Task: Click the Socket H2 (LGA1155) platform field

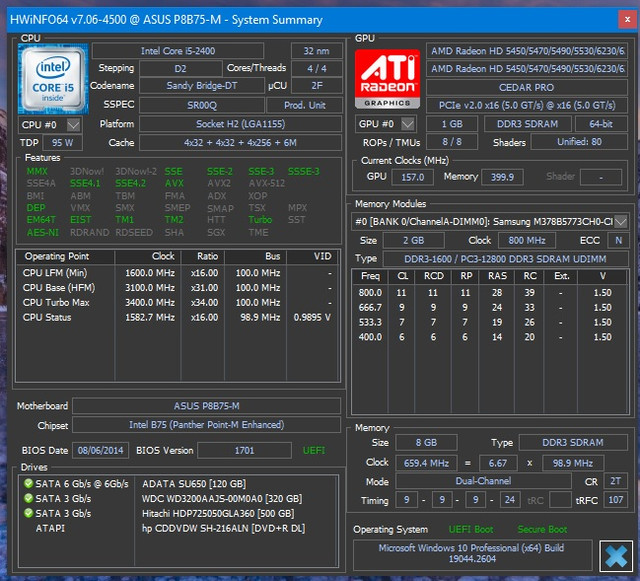Action: coord(240,124)
